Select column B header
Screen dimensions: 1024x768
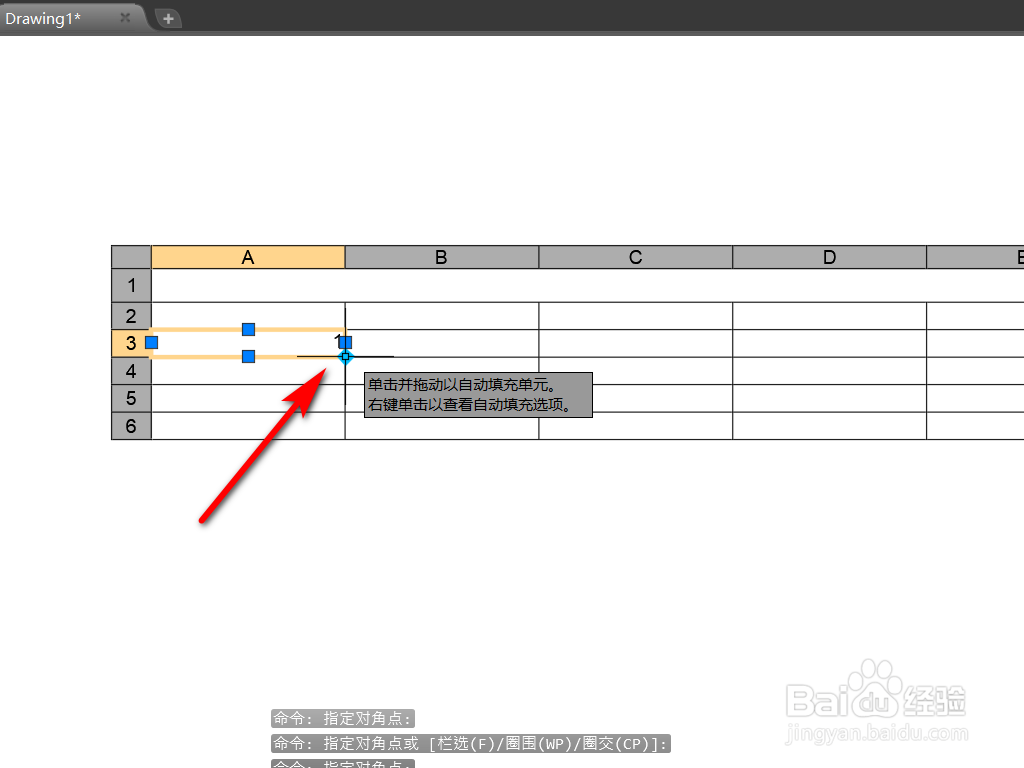coord(441,257)
